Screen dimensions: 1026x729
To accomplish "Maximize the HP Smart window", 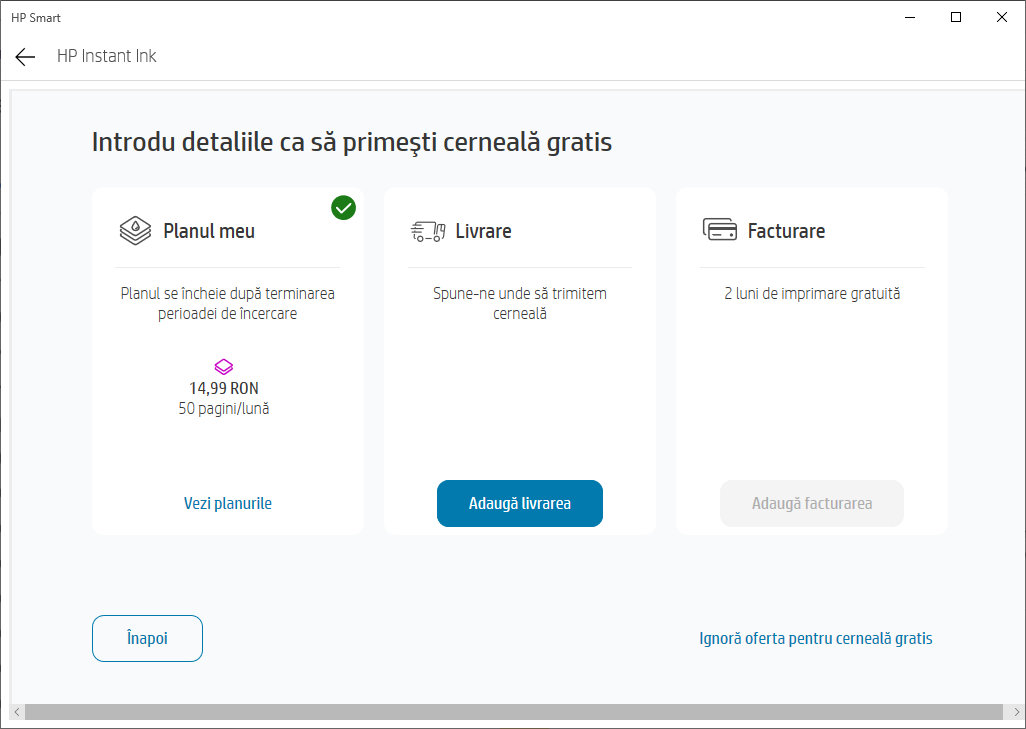I will [x=956, y=18].
